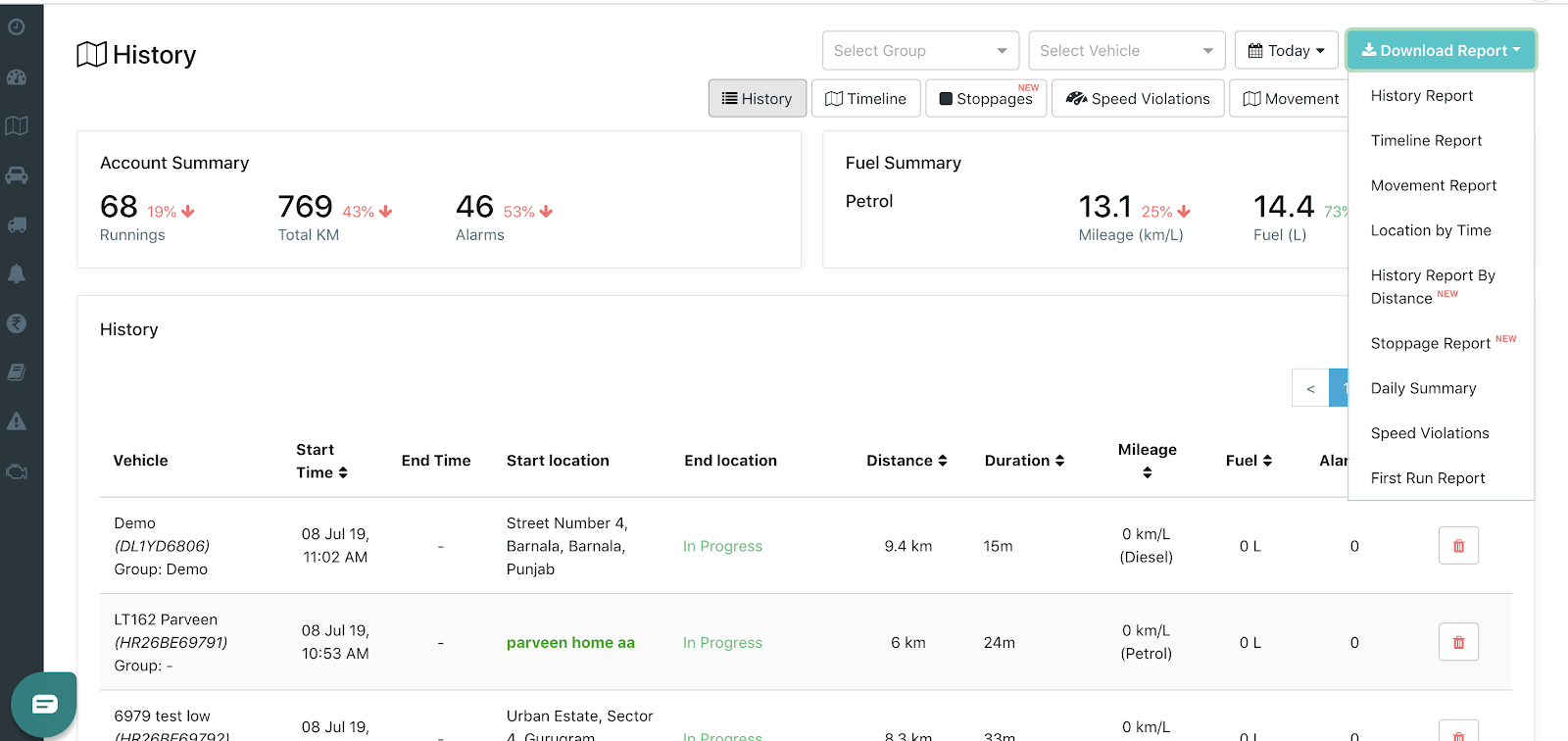This screenshot has width=1568, height=741.
Task: Select the '24m' duration cell
Action: click(1000, 643)
